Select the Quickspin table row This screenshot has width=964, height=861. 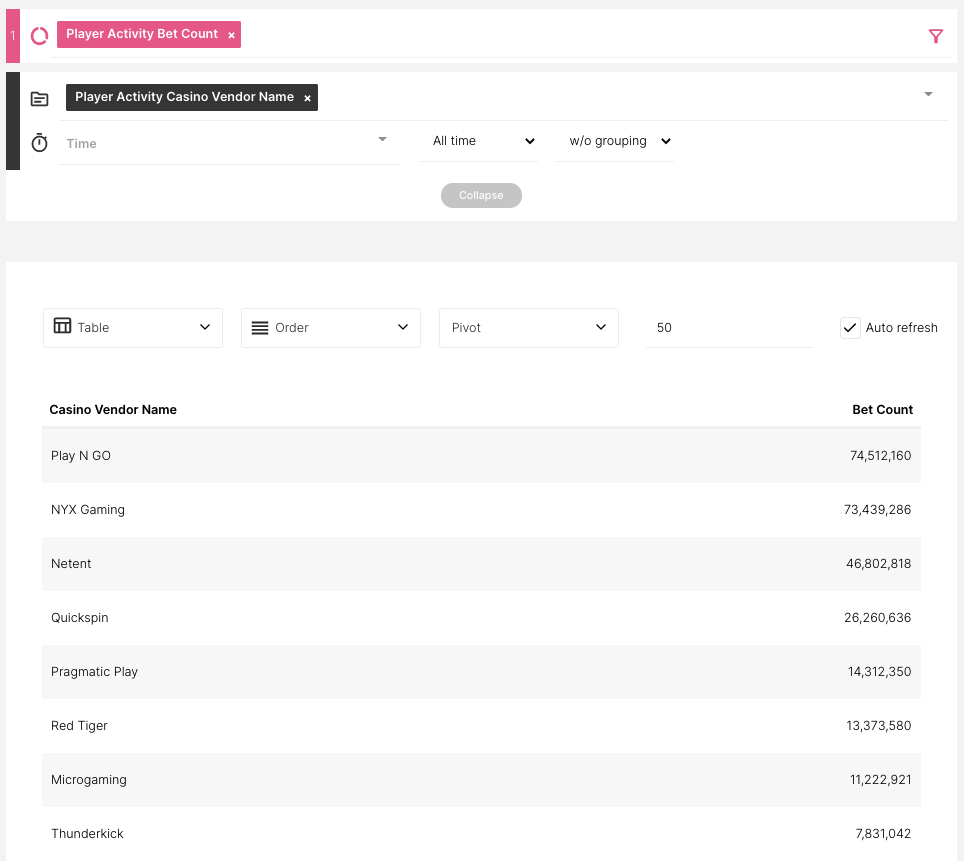pos(480,618)
